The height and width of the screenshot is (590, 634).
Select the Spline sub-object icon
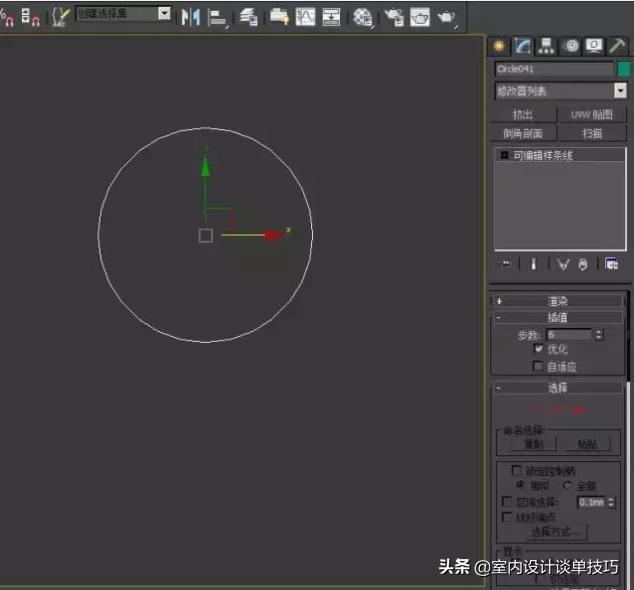[x=578, y=410]
